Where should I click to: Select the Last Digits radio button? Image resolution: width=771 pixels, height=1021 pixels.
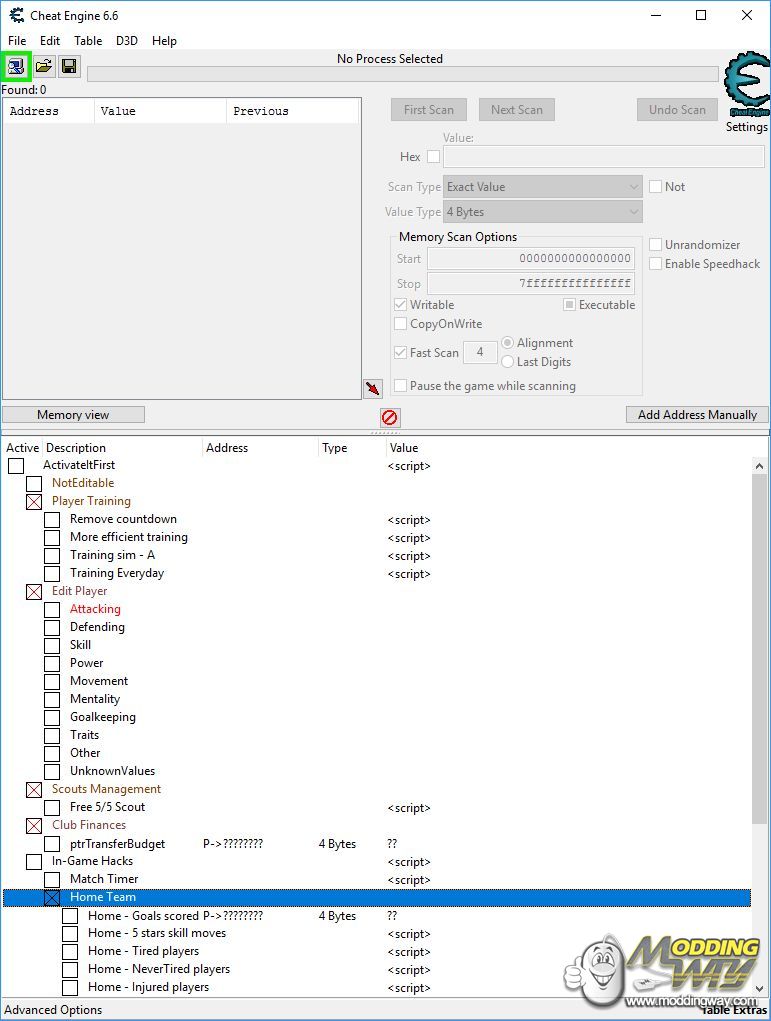(508, 362)
